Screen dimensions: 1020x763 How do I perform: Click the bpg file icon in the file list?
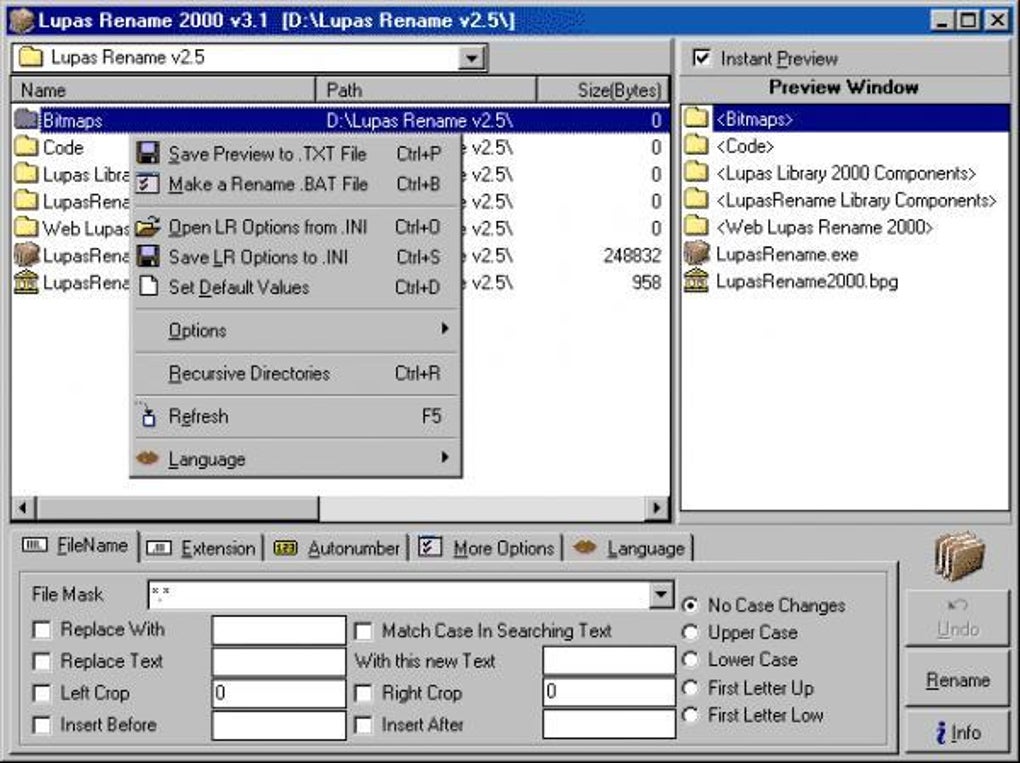[26, 282]
